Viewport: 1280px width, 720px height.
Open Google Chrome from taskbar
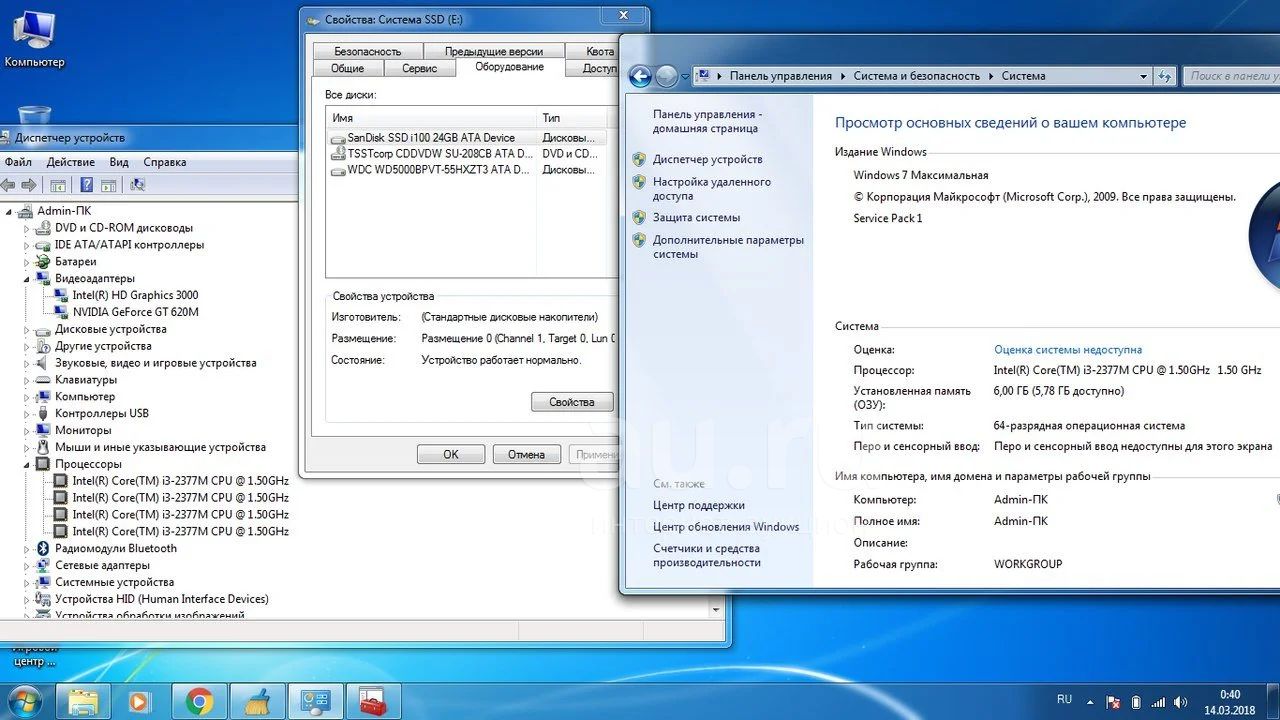(x=199, y=701)
